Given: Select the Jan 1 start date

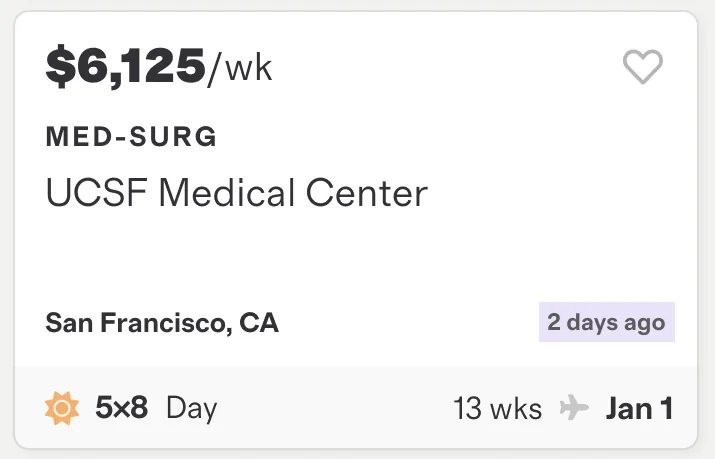Looking at the screenshot, I should coord(639,408).
